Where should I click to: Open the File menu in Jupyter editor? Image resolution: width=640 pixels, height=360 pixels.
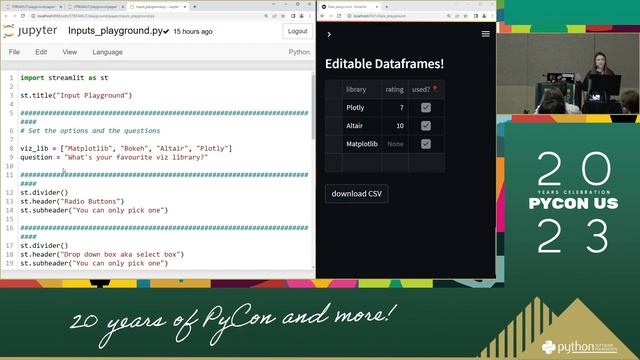pyautogui.click(x=14, y=52)
